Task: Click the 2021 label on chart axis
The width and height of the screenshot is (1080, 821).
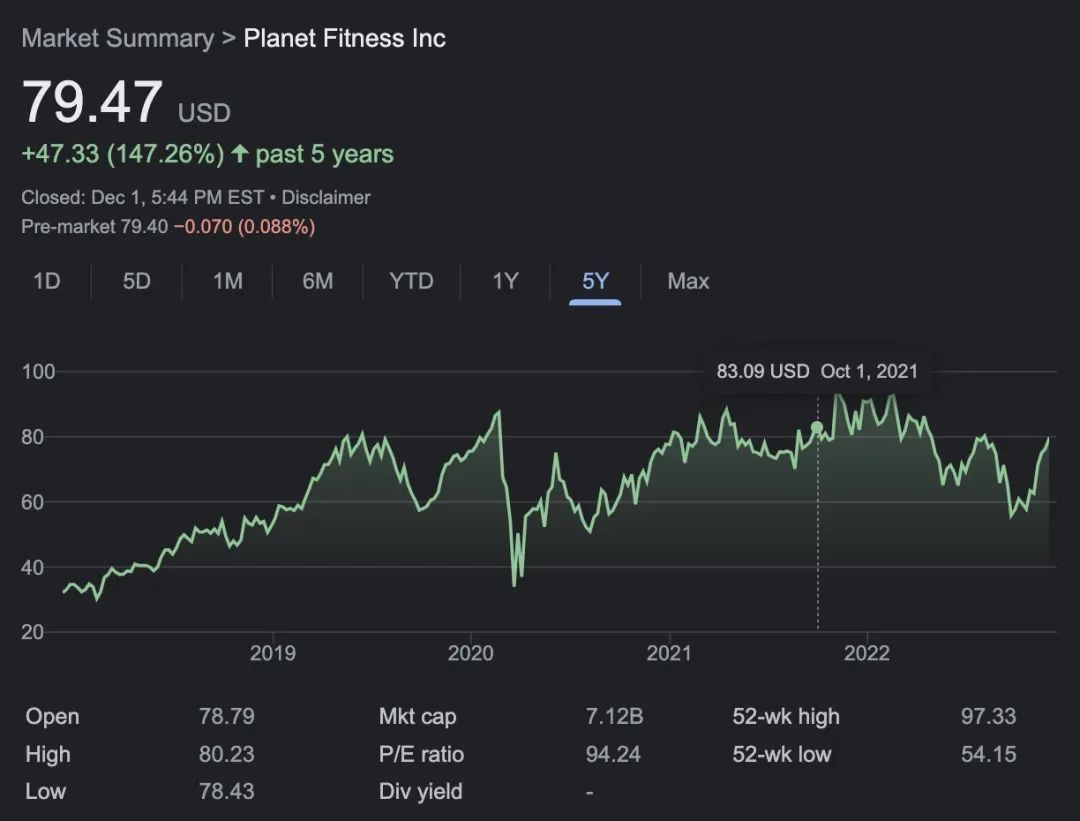Action: [x=669, y=654]
